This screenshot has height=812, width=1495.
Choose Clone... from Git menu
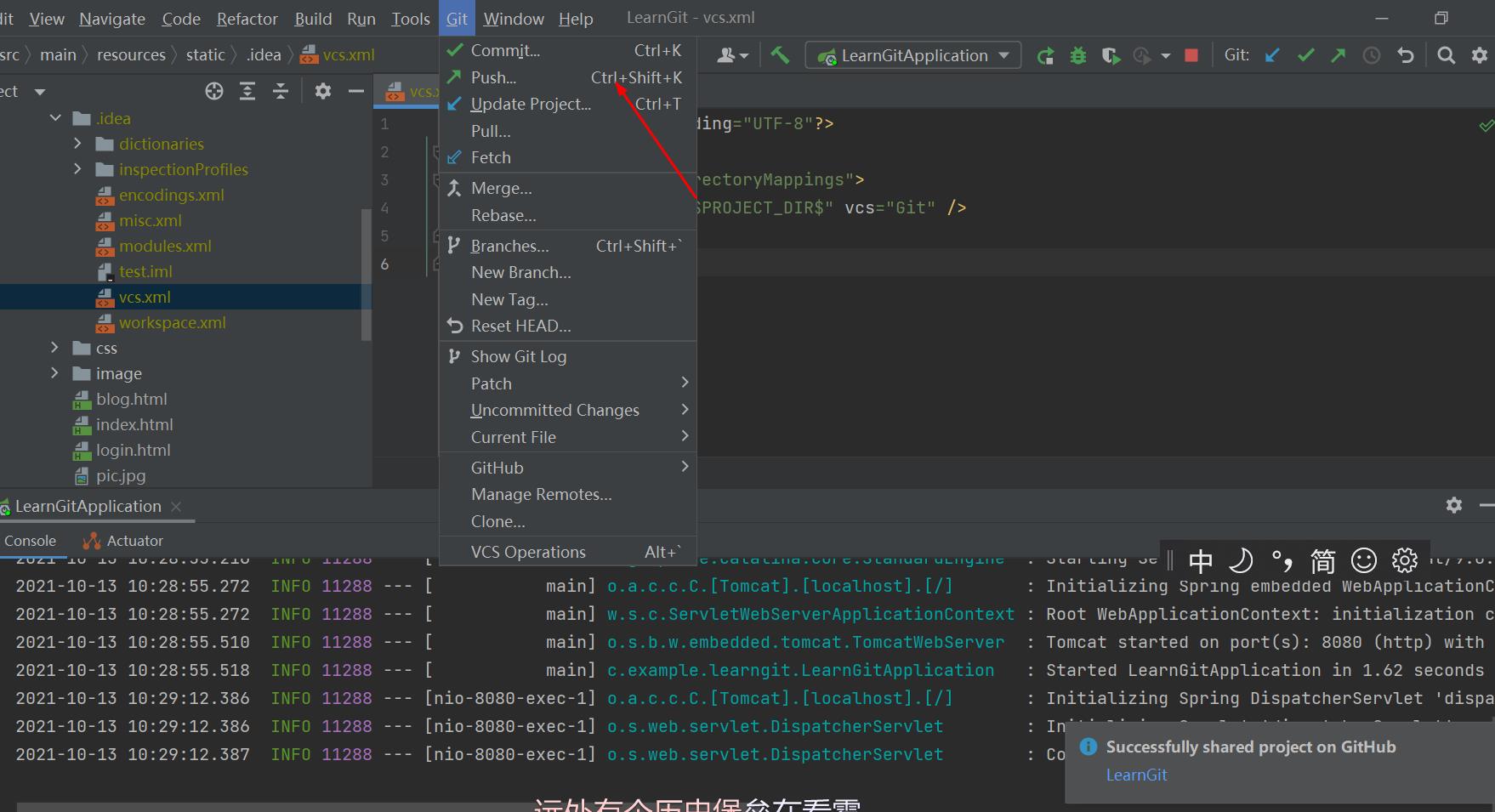568,521
